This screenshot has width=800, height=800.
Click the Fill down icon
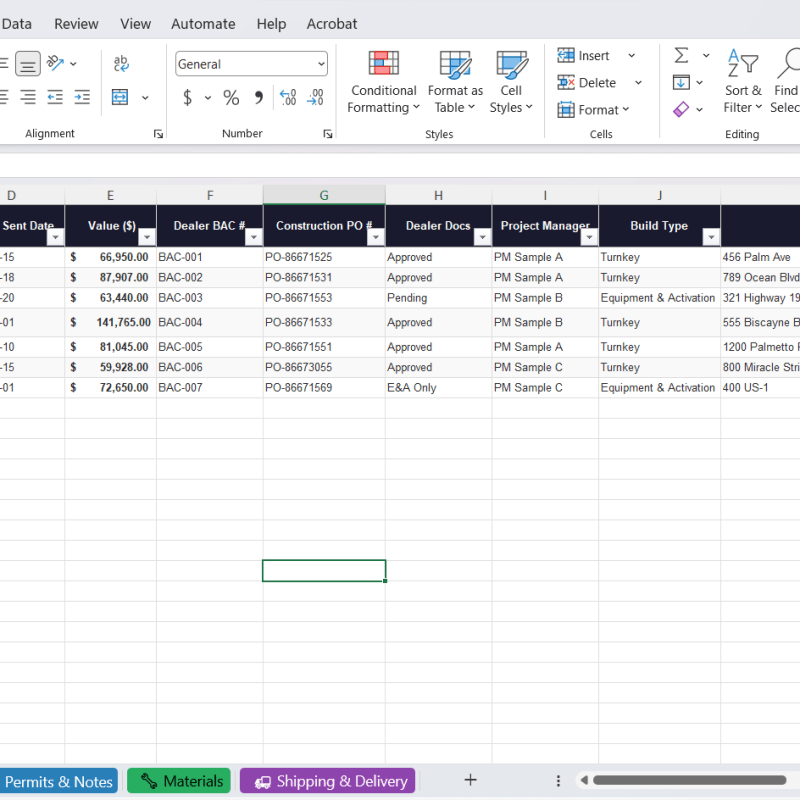681,82
